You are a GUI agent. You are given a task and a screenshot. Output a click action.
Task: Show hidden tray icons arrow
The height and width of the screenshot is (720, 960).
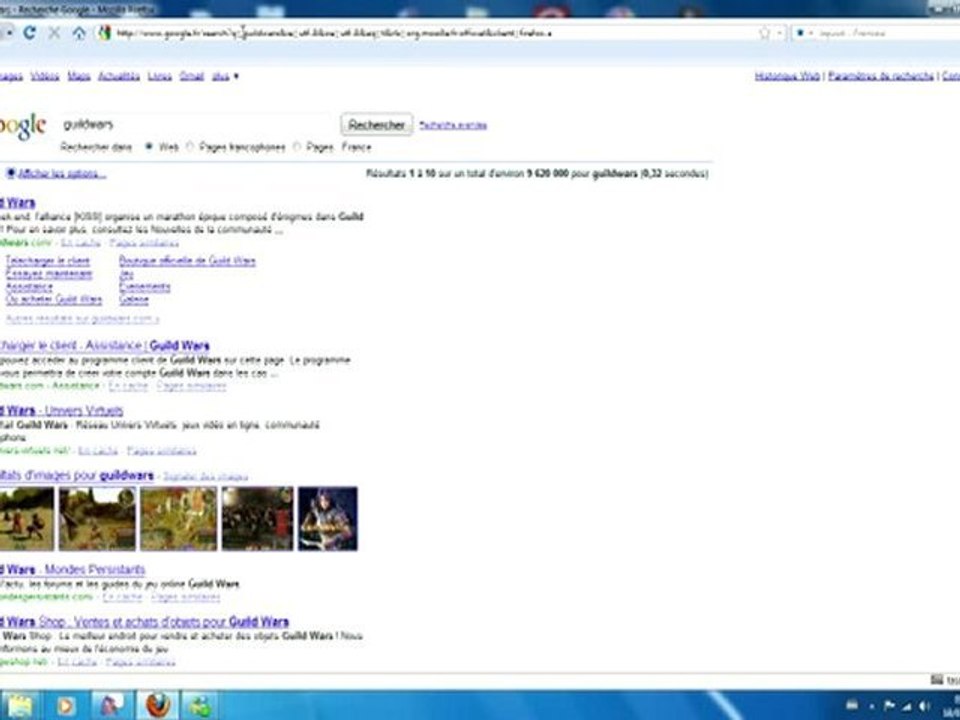(871, 707)
